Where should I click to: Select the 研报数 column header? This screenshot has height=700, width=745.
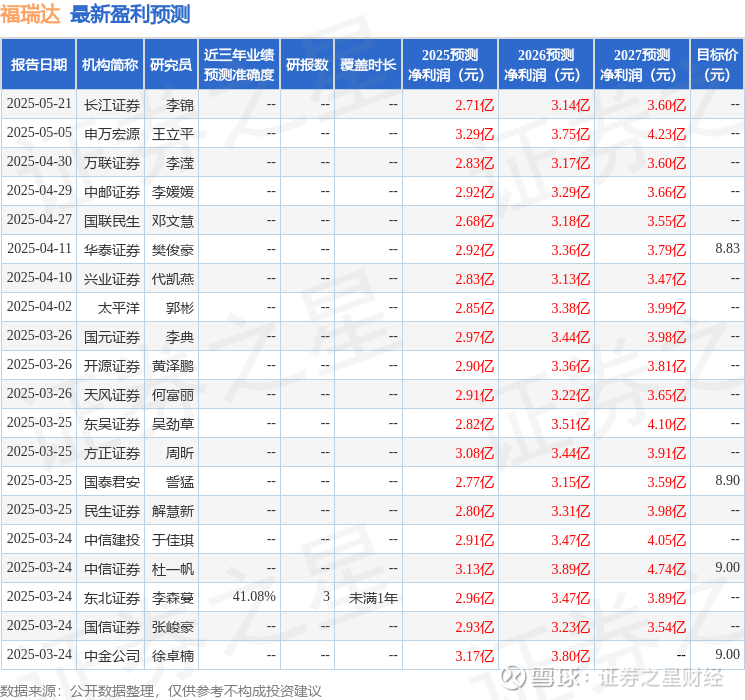coord(307,65)
